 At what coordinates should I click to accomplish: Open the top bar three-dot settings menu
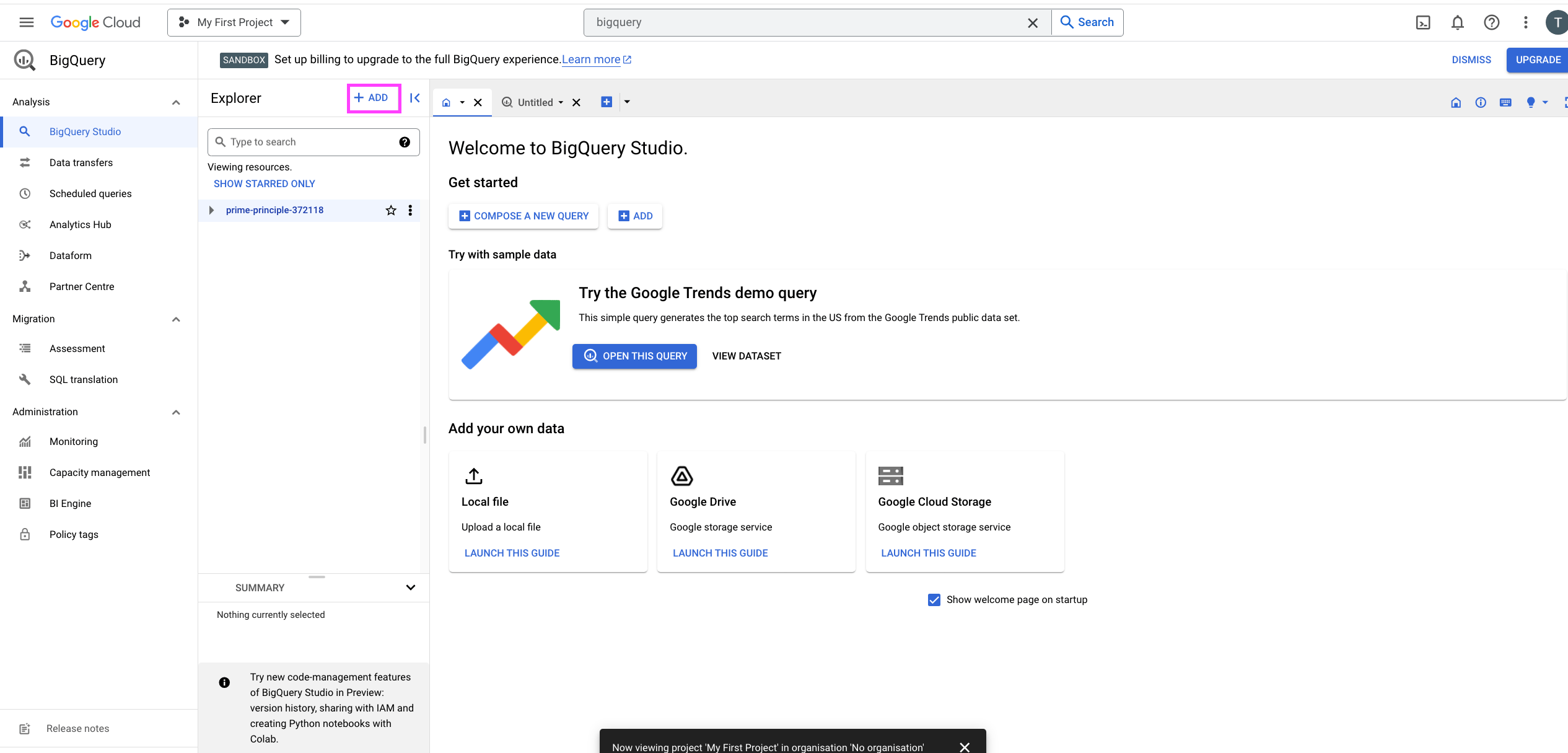pyautogui.click(x=1526, y=22)
